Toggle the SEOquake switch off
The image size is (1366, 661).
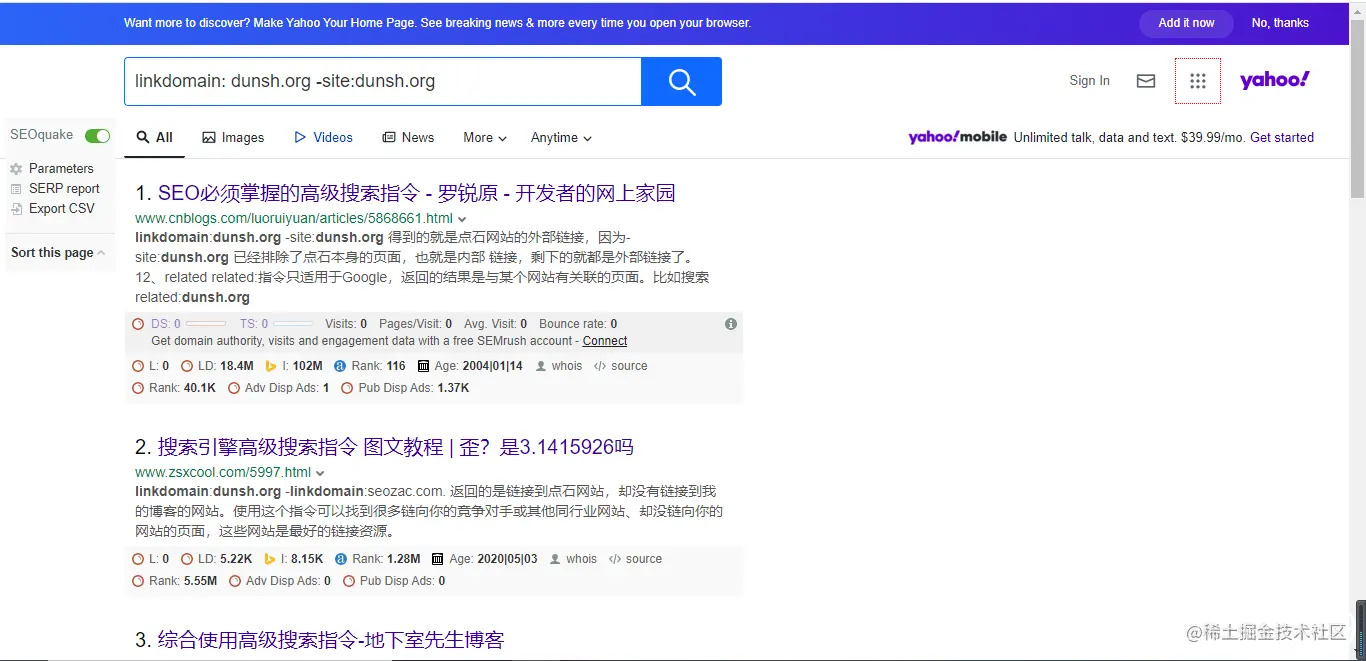pos(97,136)
